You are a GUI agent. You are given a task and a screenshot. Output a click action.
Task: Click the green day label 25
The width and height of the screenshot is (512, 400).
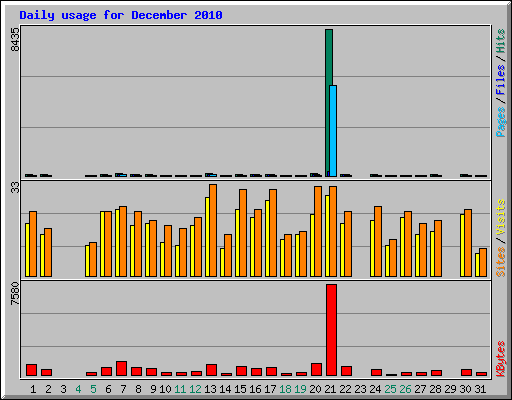point(390,389)
